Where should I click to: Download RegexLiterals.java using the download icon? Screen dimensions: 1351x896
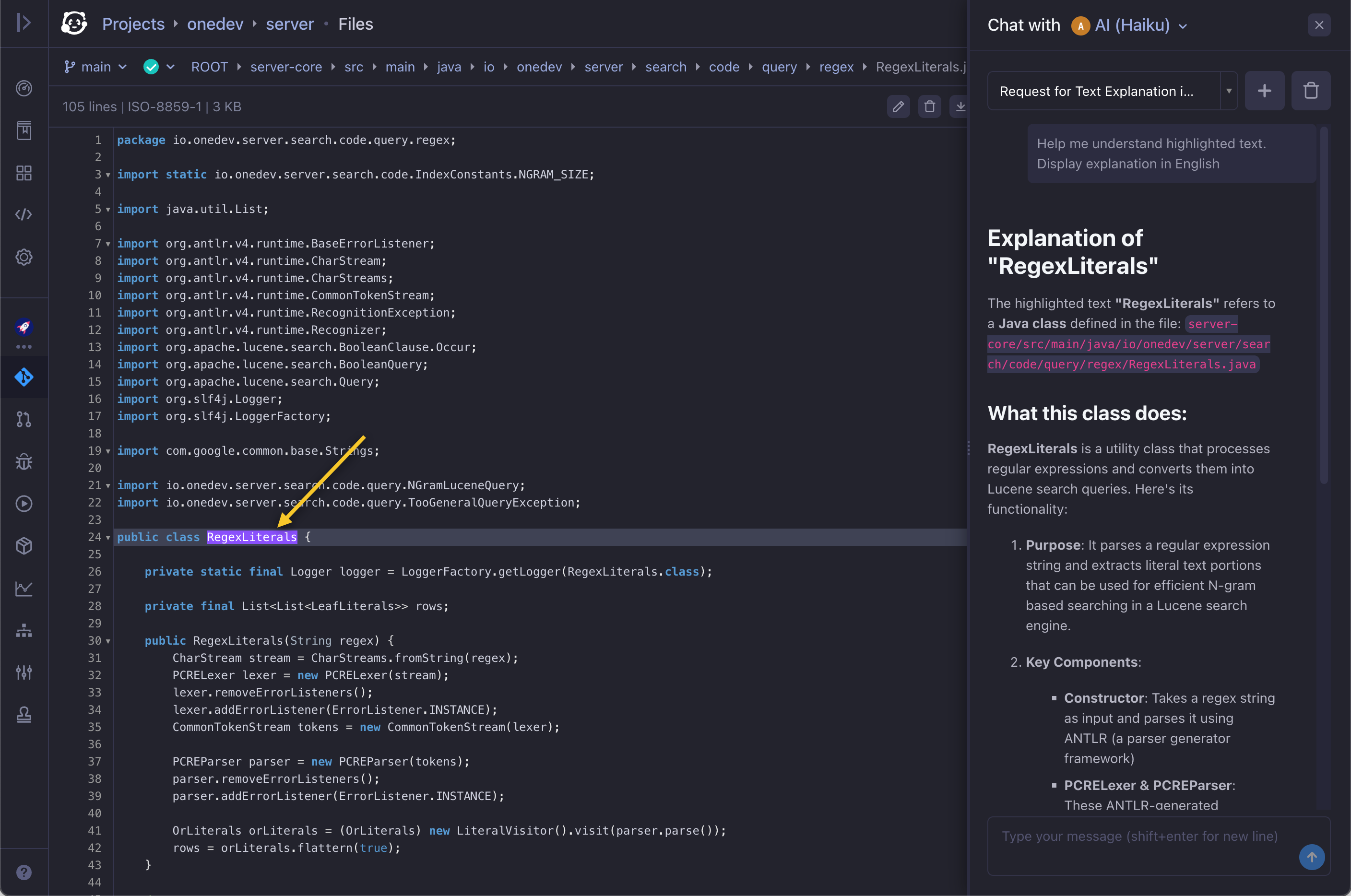[960, 106]
